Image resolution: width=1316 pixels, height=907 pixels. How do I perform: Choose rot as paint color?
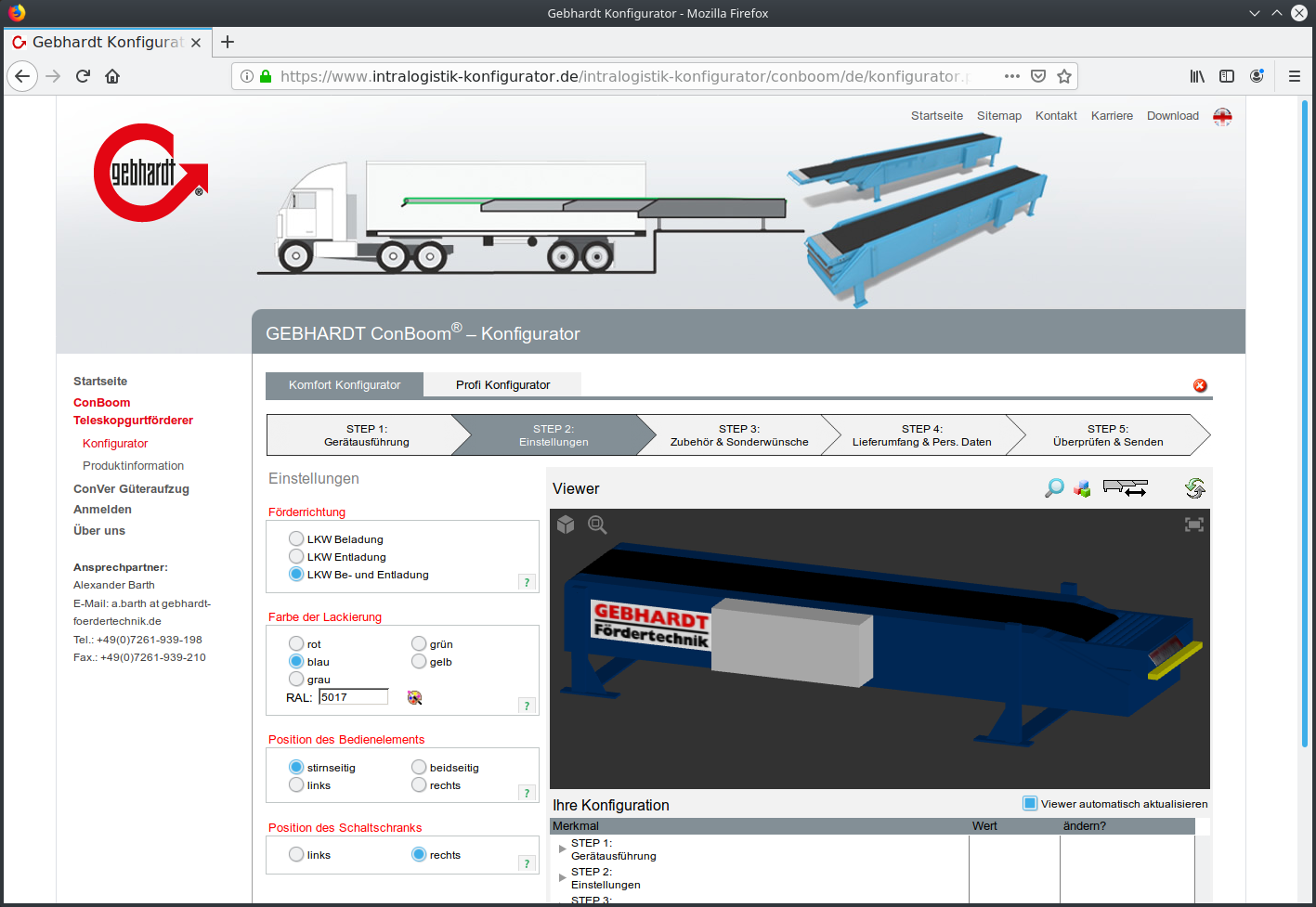point(296,643)
